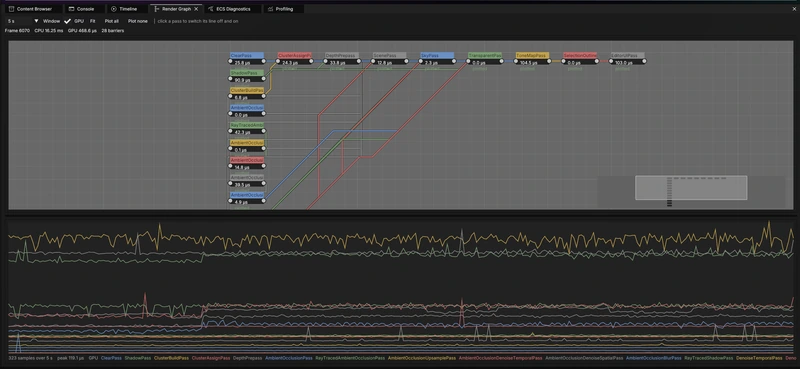
Task: Click the peak 119.1 µs status text
Action: (70, 358)
